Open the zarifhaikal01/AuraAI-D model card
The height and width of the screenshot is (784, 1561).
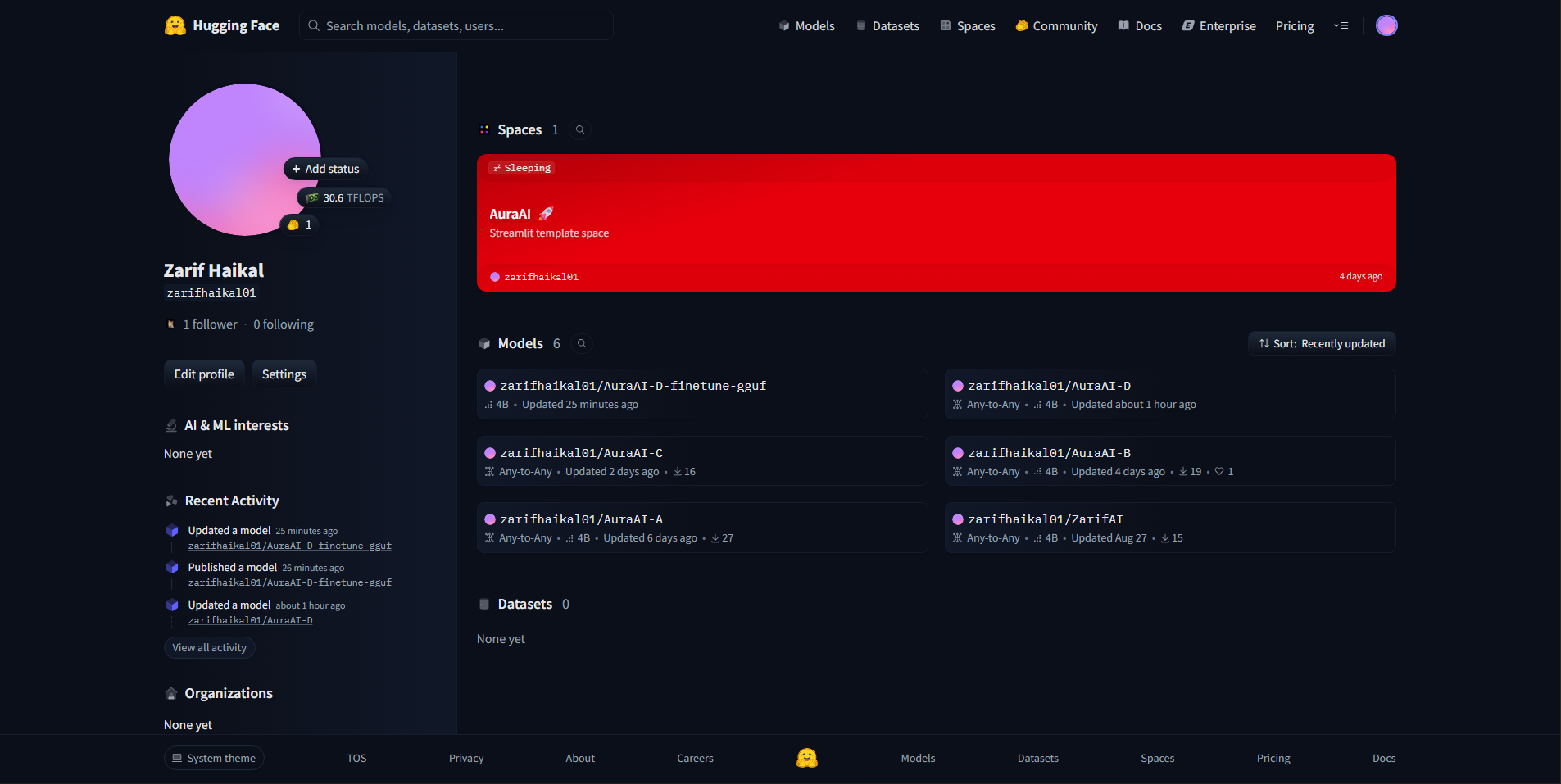click(x=1170, y=394)
